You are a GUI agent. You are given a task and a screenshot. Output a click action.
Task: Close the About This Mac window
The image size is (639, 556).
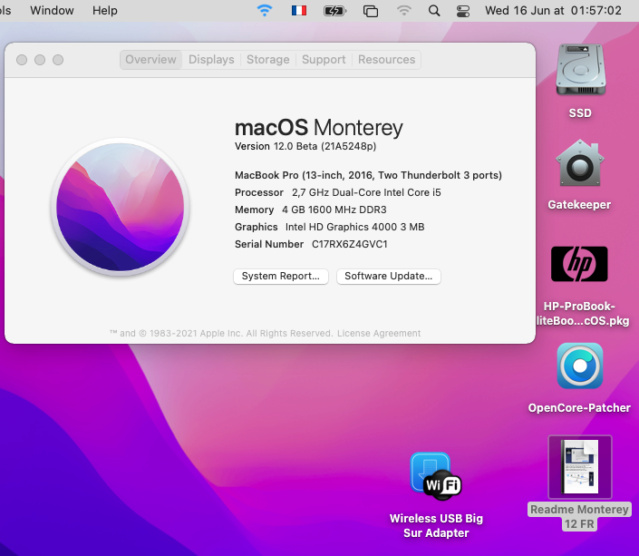22,60
